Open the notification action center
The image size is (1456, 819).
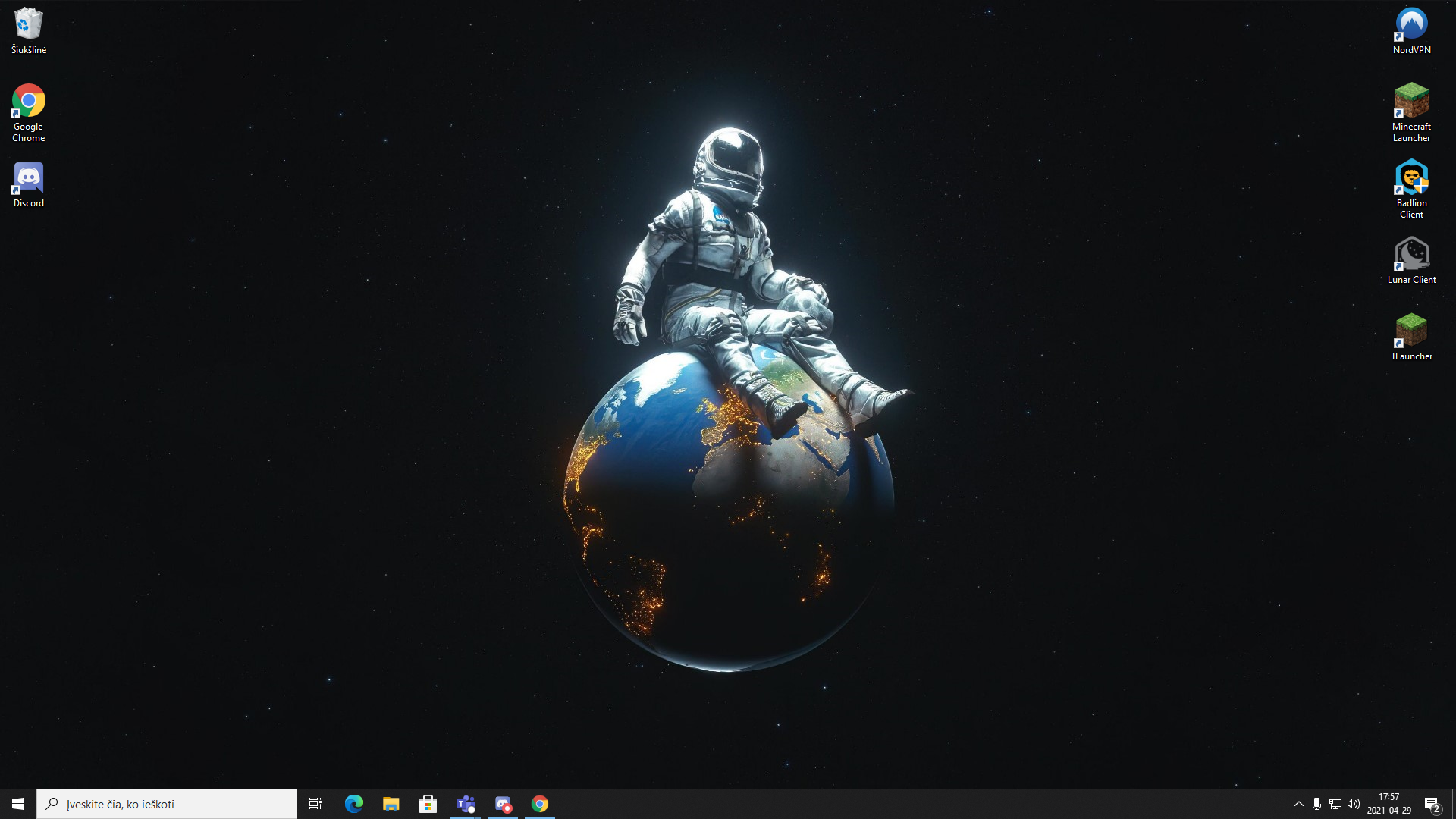(1432, 804)
